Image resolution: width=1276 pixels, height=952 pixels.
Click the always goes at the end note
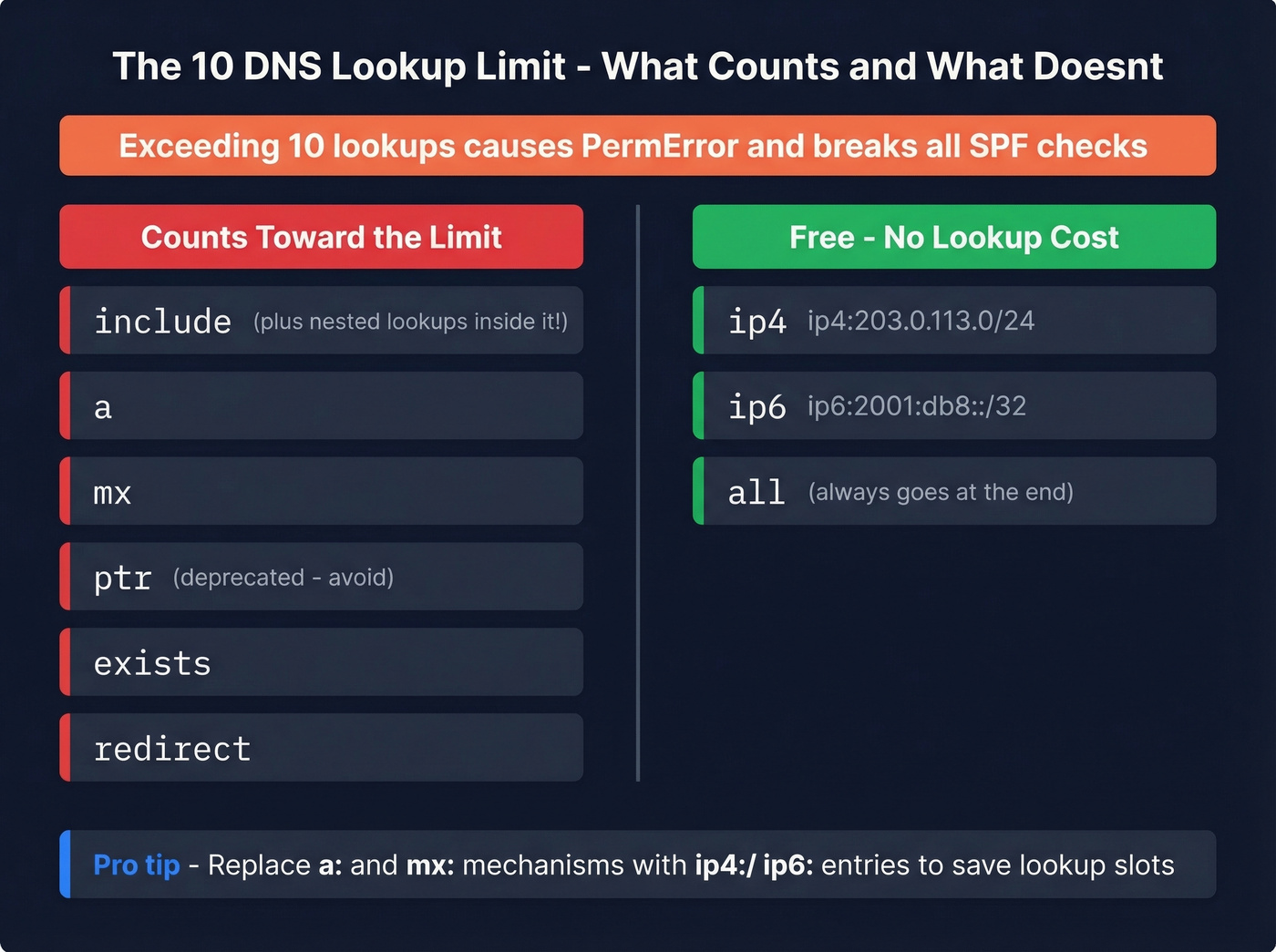(x=940, y=492)
